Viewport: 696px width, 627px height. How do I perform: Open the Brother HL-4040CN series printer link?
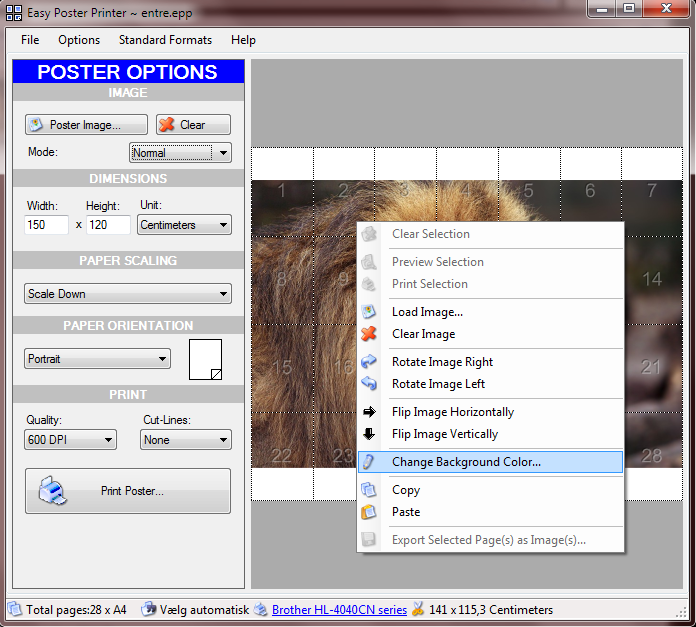(339, 610)
